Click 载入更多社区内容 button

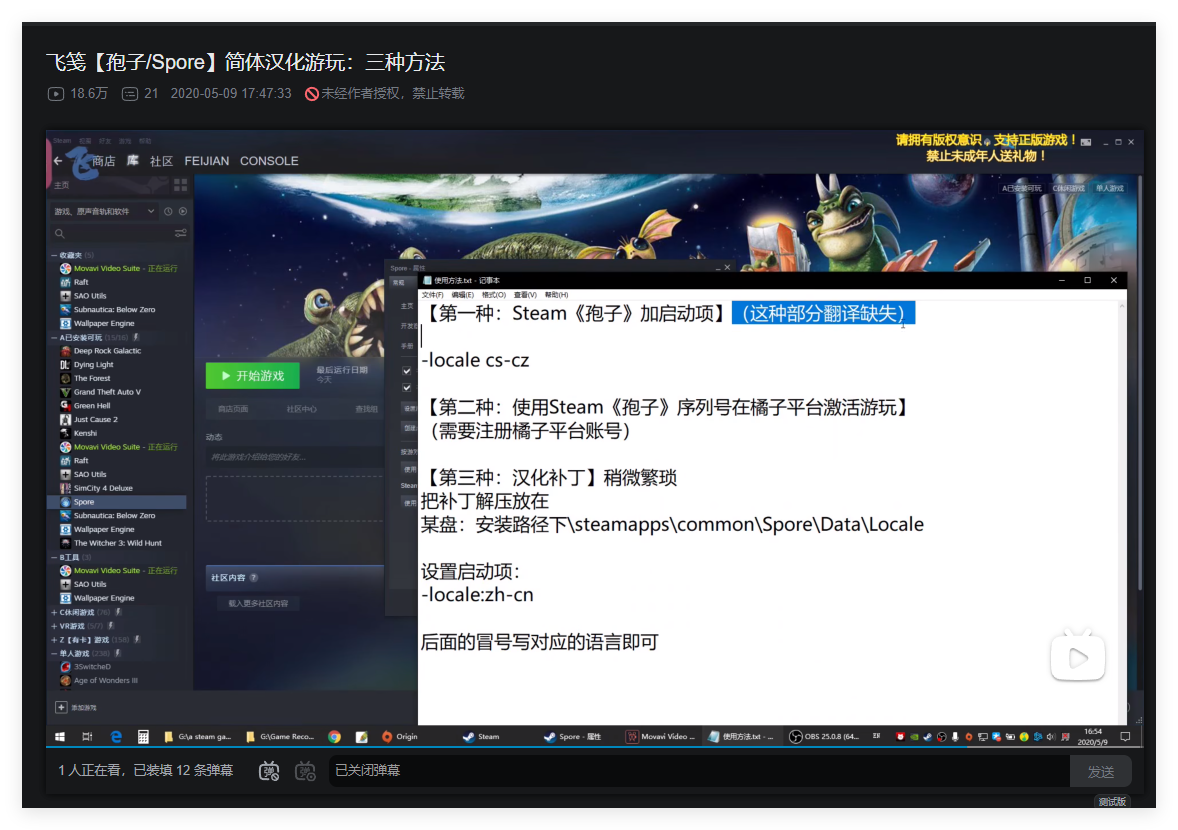[x=258, y=603]
